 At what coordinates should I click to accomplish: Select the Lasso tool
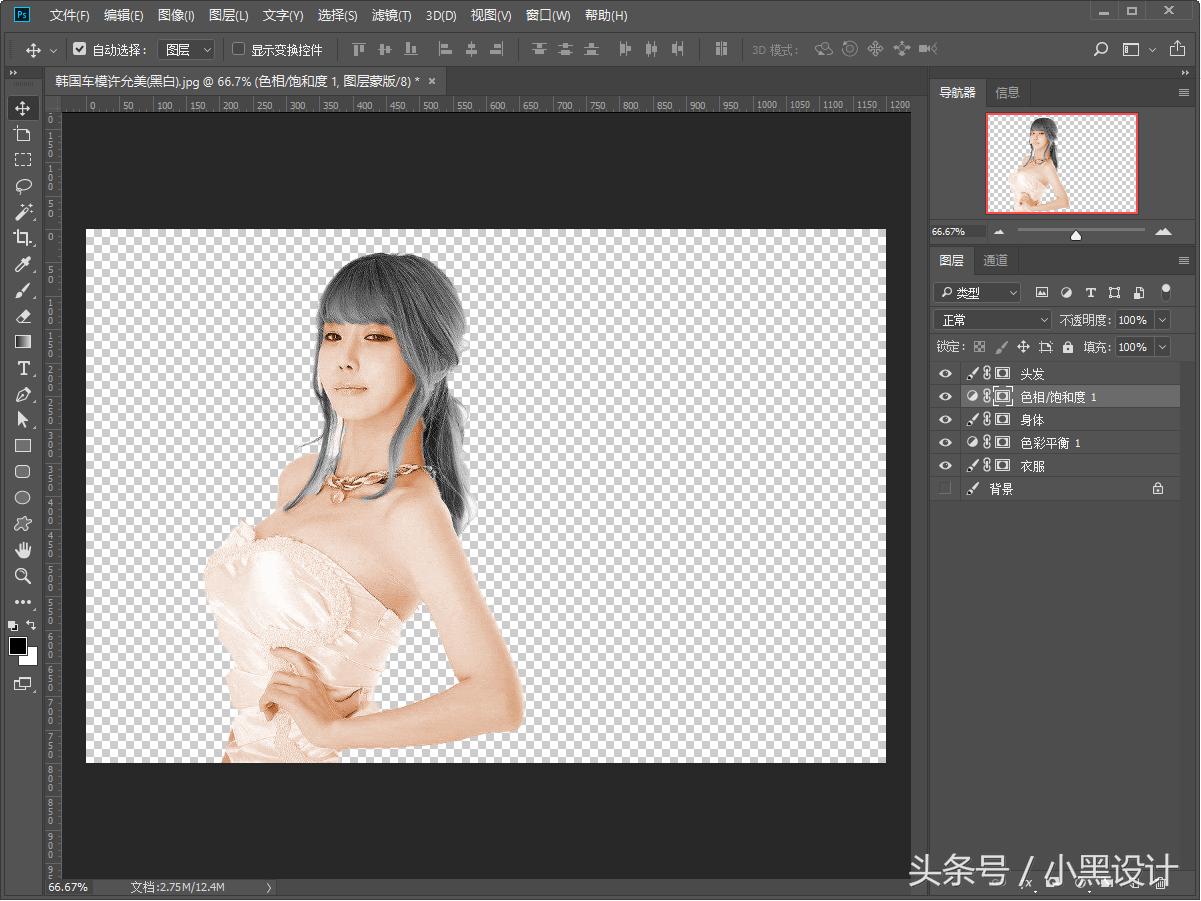[23, 186]
